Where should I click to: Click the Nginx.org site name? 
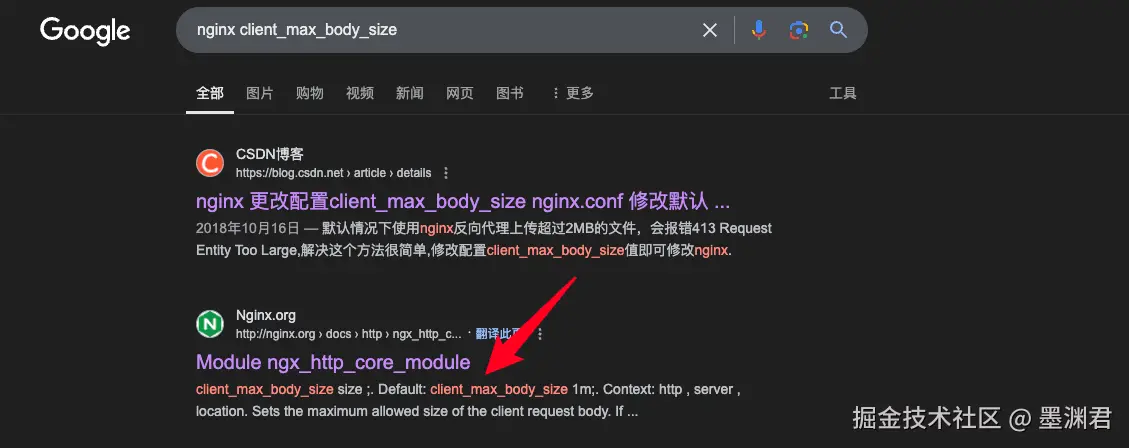266,315
